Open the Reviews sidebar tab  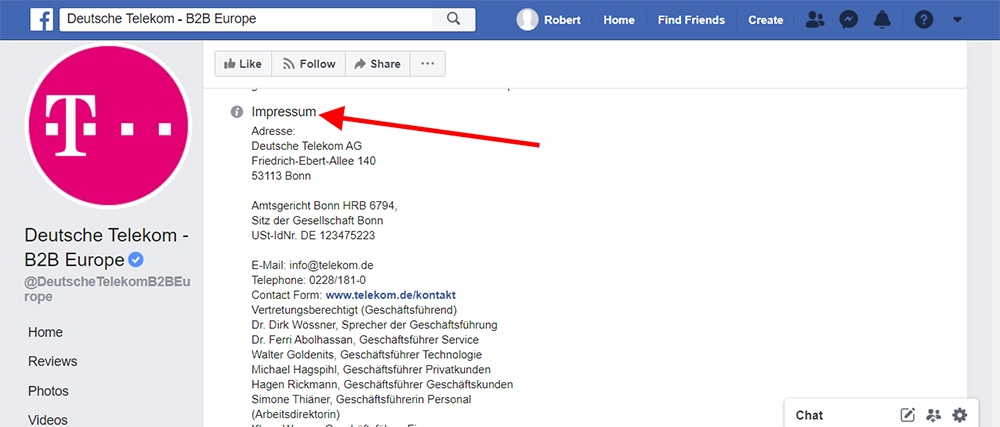pyautogui.click(x=52, y=361)
